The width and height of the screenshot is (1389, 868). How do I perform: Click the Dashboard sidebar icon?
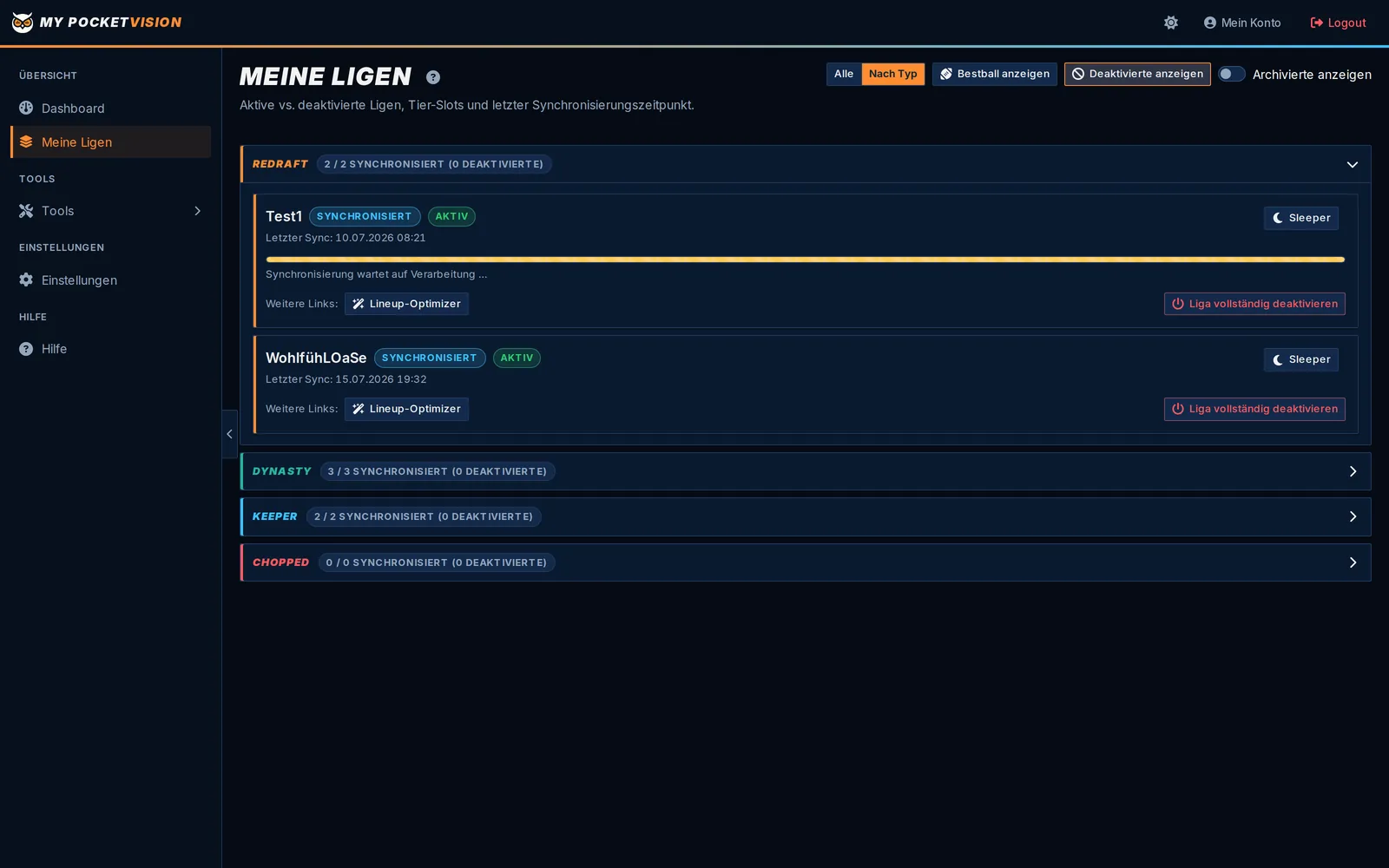click(x=26, y=108)
